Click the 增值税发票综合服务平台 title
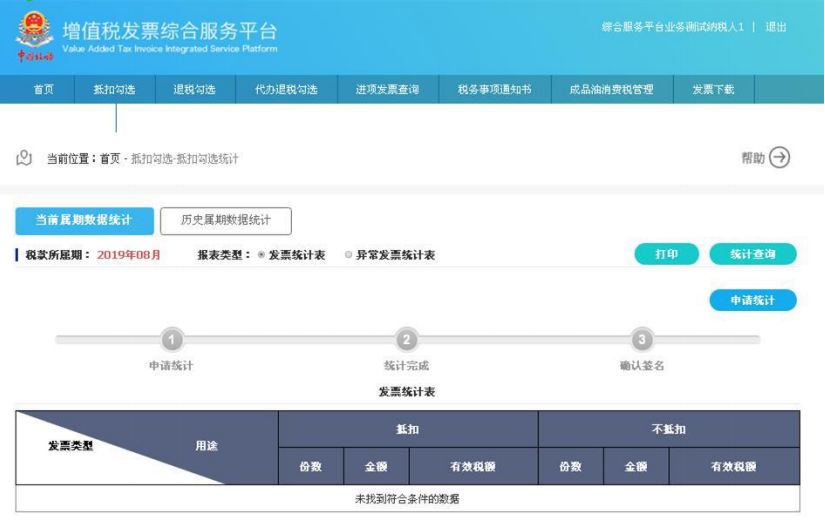This screenshot has width=825, height=524. [x=169, y=31]
